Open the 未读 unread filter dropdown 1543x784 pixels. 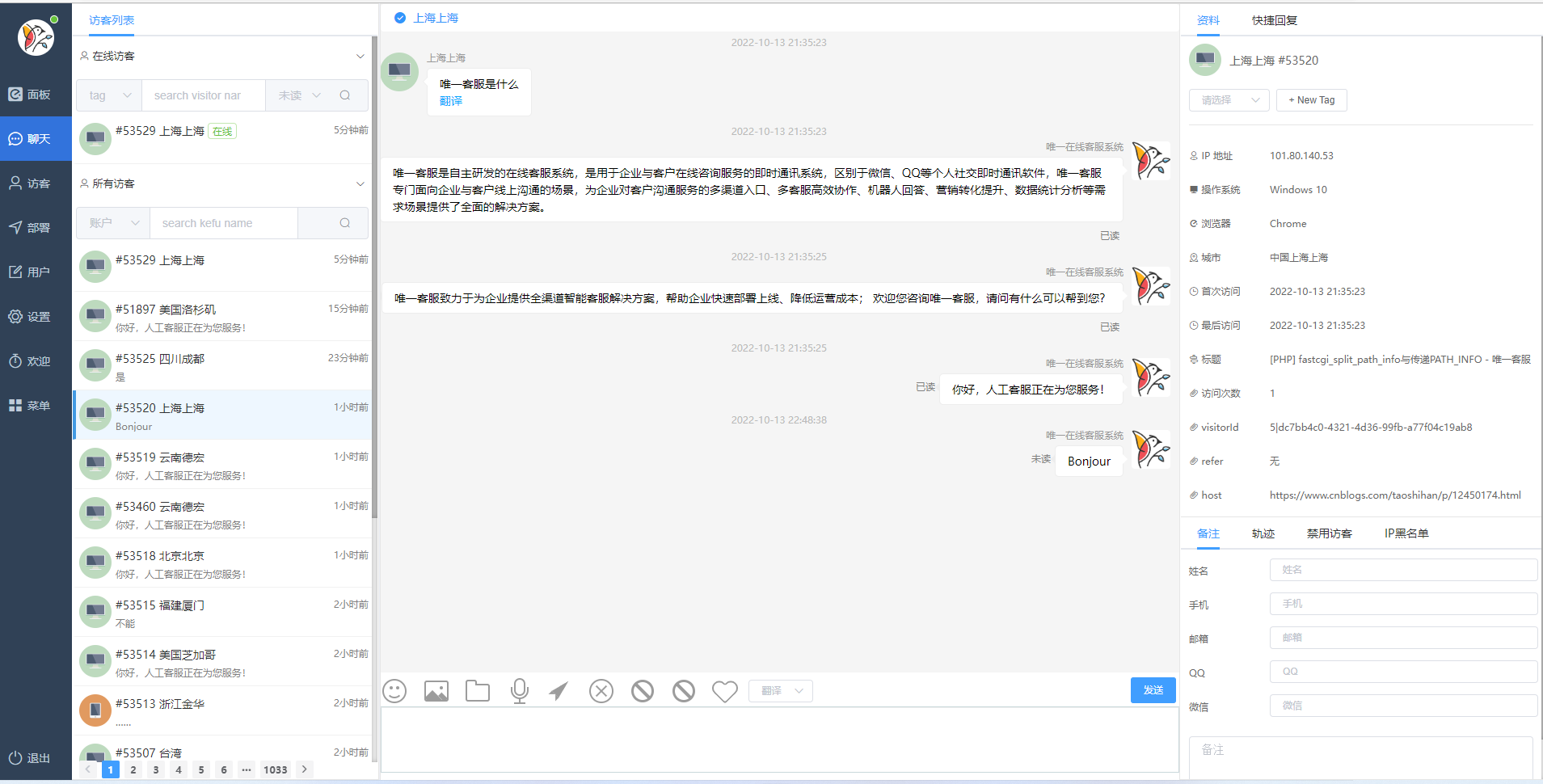coord(299,95)
